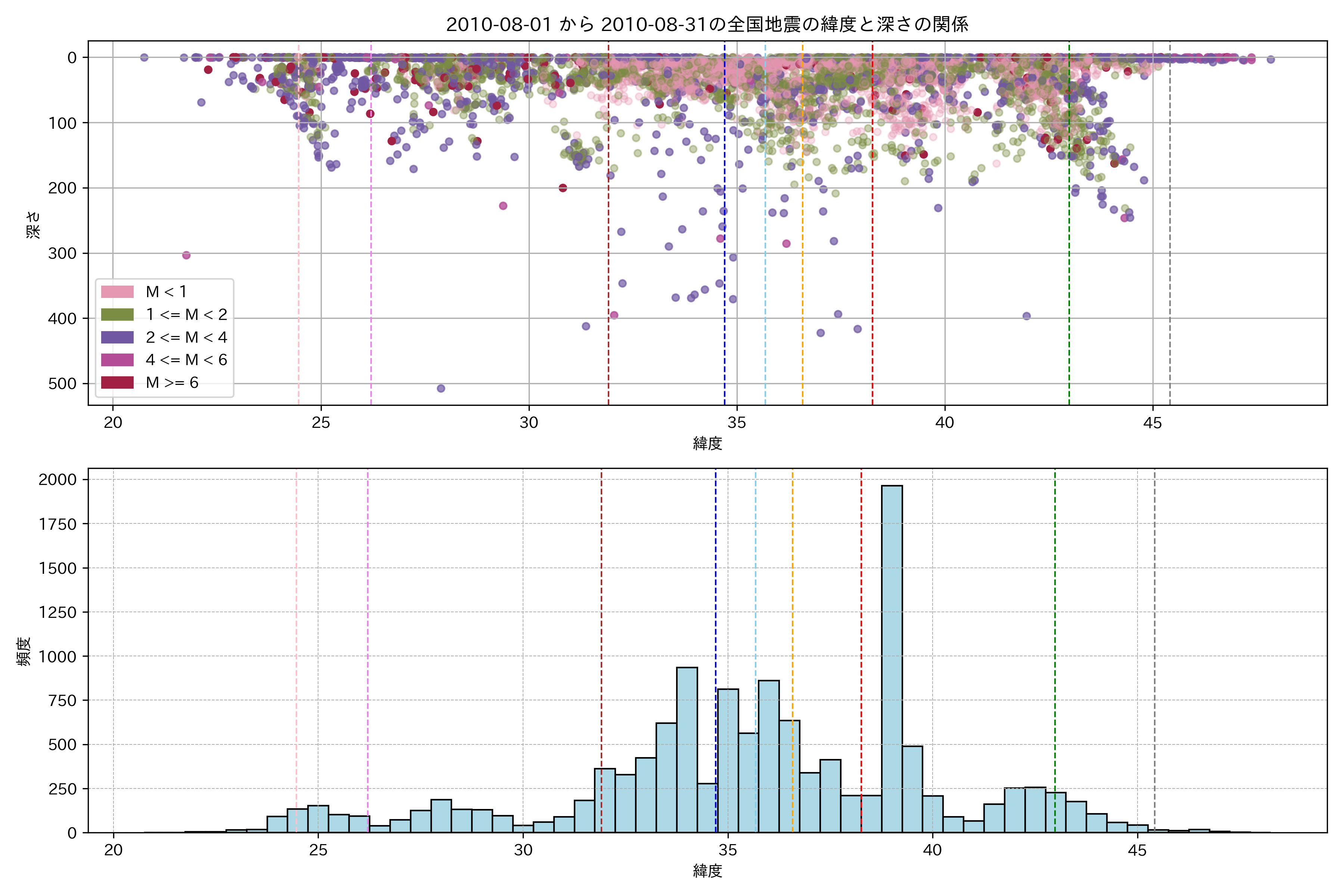Click the 頻度 y-axis label of histogram
1344x896 pixels.
point(24,651)
